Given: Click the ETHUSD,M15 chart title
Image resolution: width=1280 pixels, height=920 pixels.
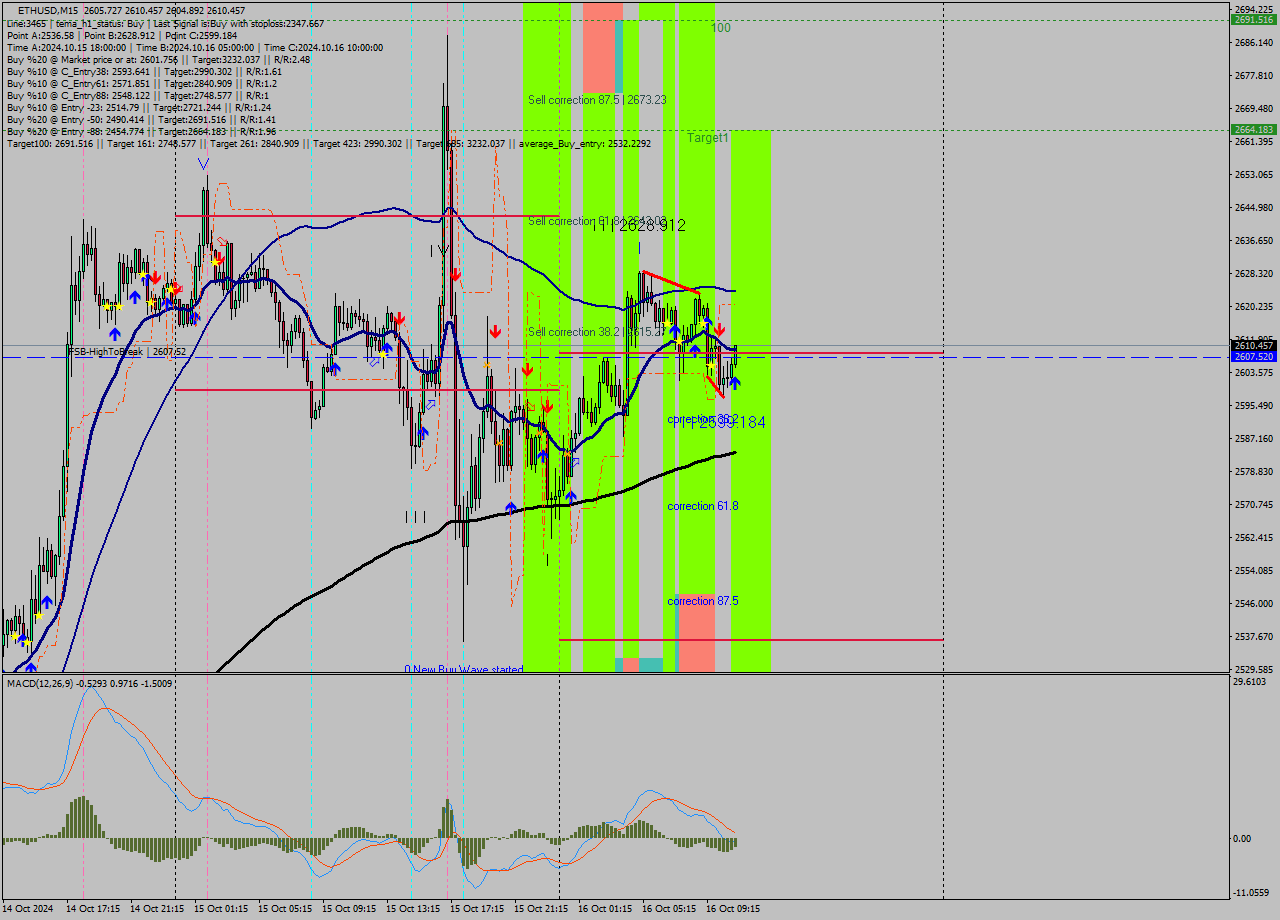Looking at the screenshot, I should pyautogui.click(x=131, y=10).
